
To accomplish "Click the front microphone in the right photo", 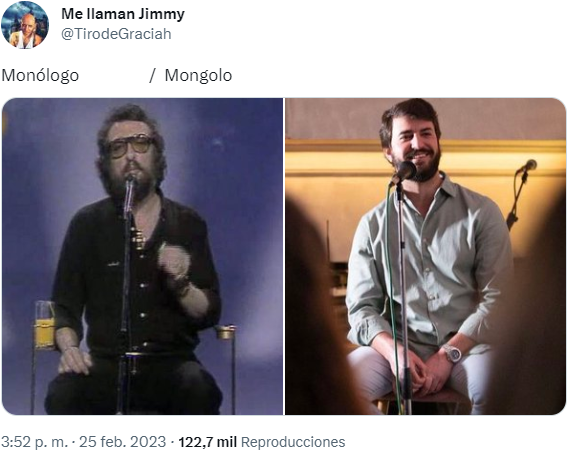I will 404,172.
